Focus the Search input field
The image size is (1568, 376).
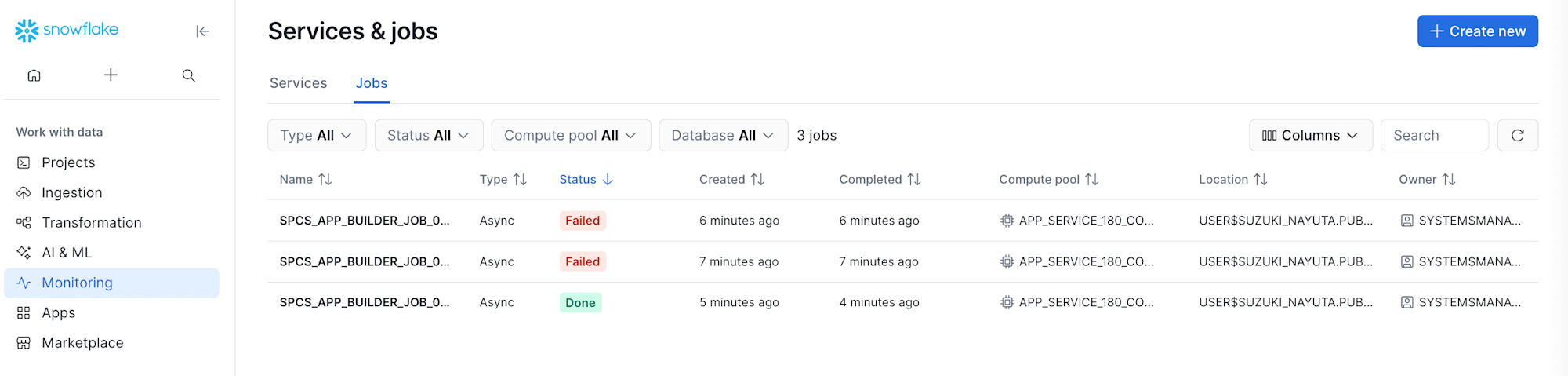pos(1434,135)
